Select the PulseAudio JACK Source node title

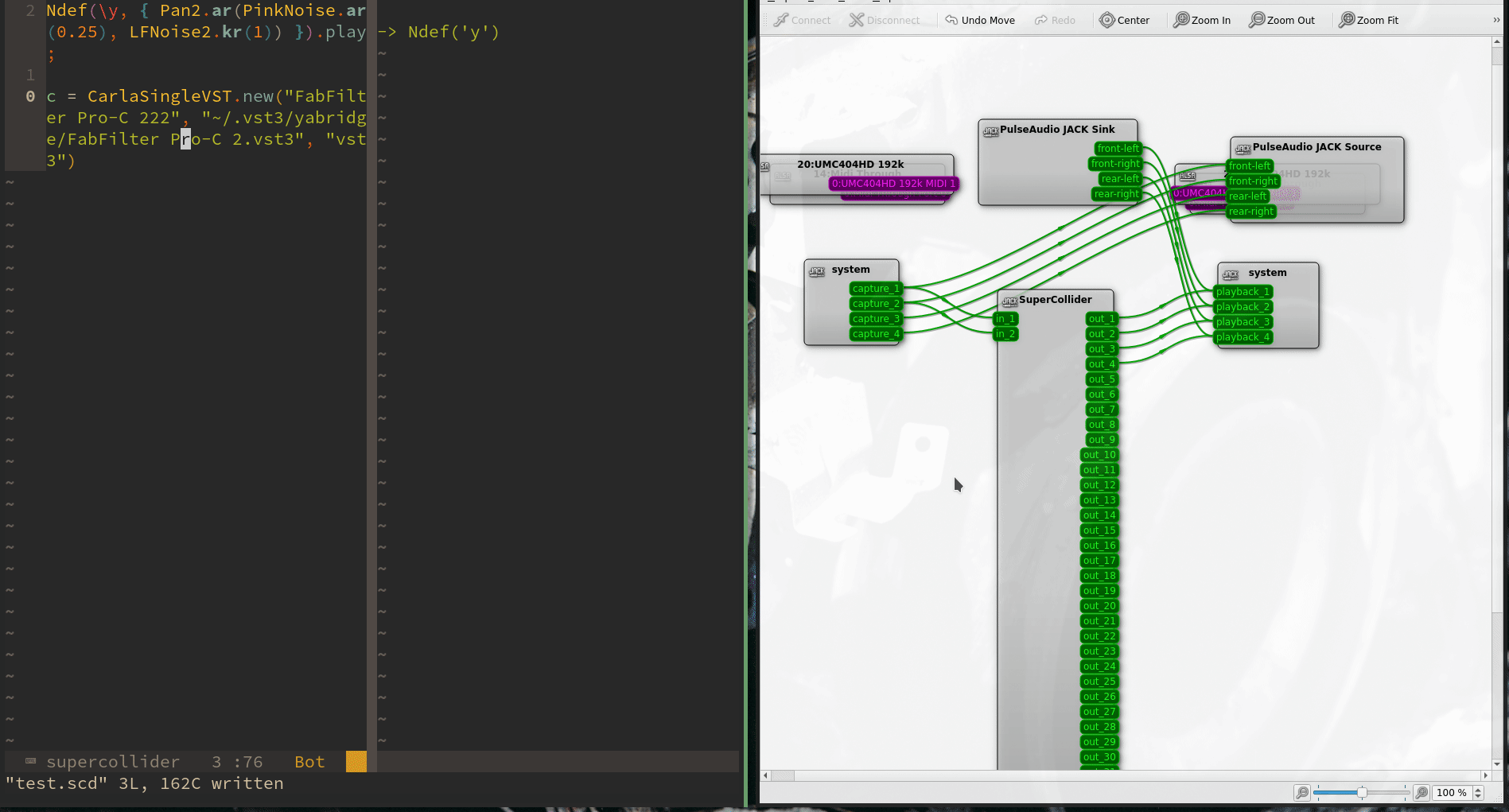[x=1316, y=146]
